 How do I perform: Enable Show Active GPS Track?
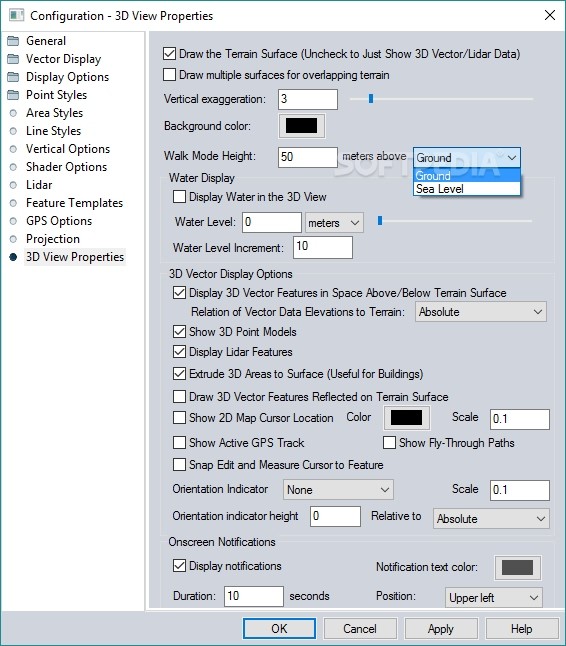coord(179,442)
